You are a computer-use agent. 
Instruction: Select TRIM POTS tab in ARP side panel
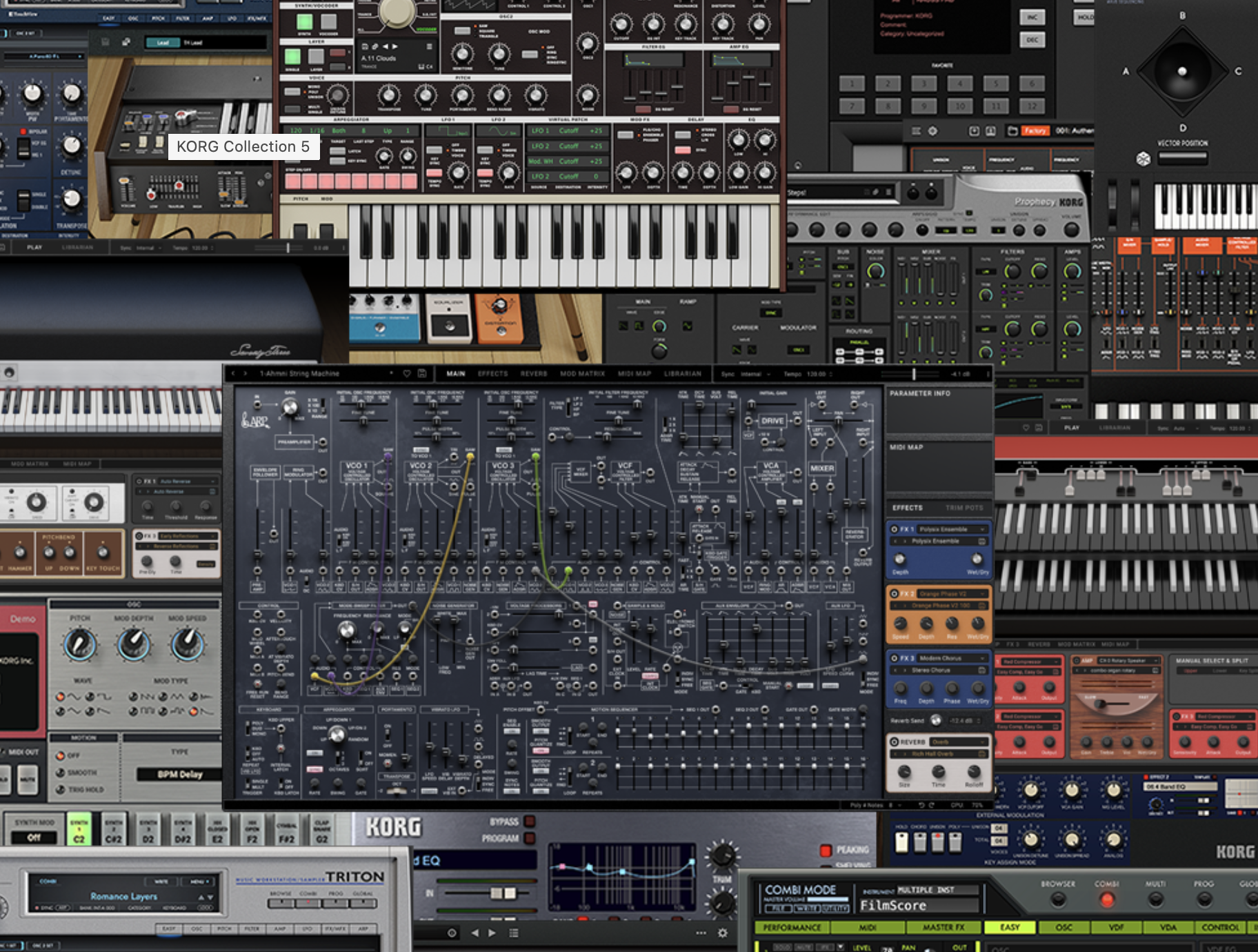[964, 508]
